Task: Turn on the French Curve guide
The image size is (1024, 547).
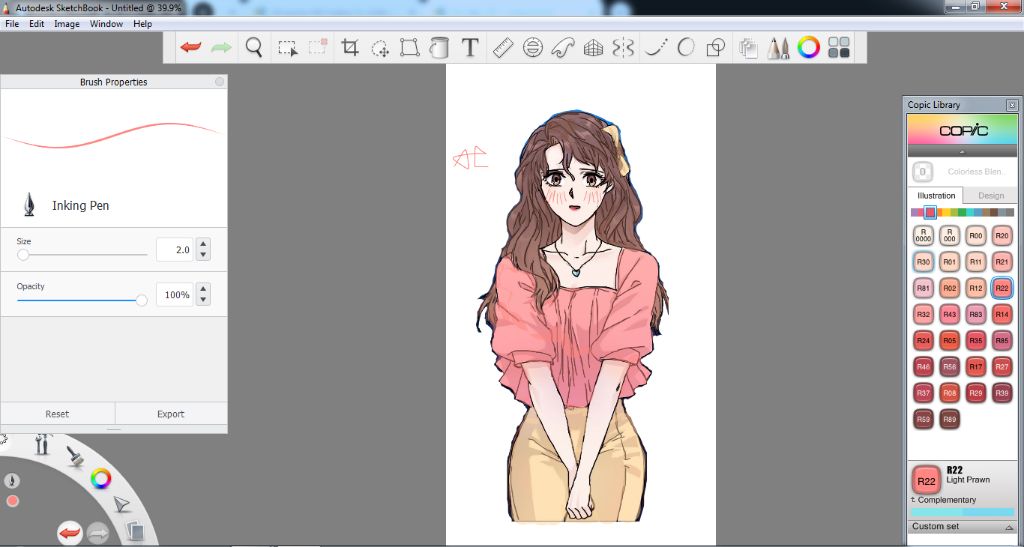Action: point(563,48)
